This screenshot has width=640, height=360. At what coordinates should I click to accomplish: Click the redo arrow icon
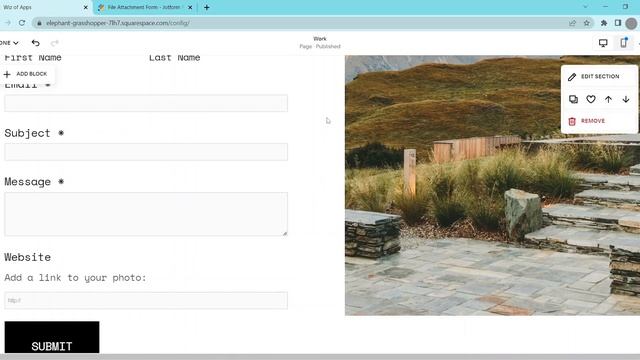point(54,43)
